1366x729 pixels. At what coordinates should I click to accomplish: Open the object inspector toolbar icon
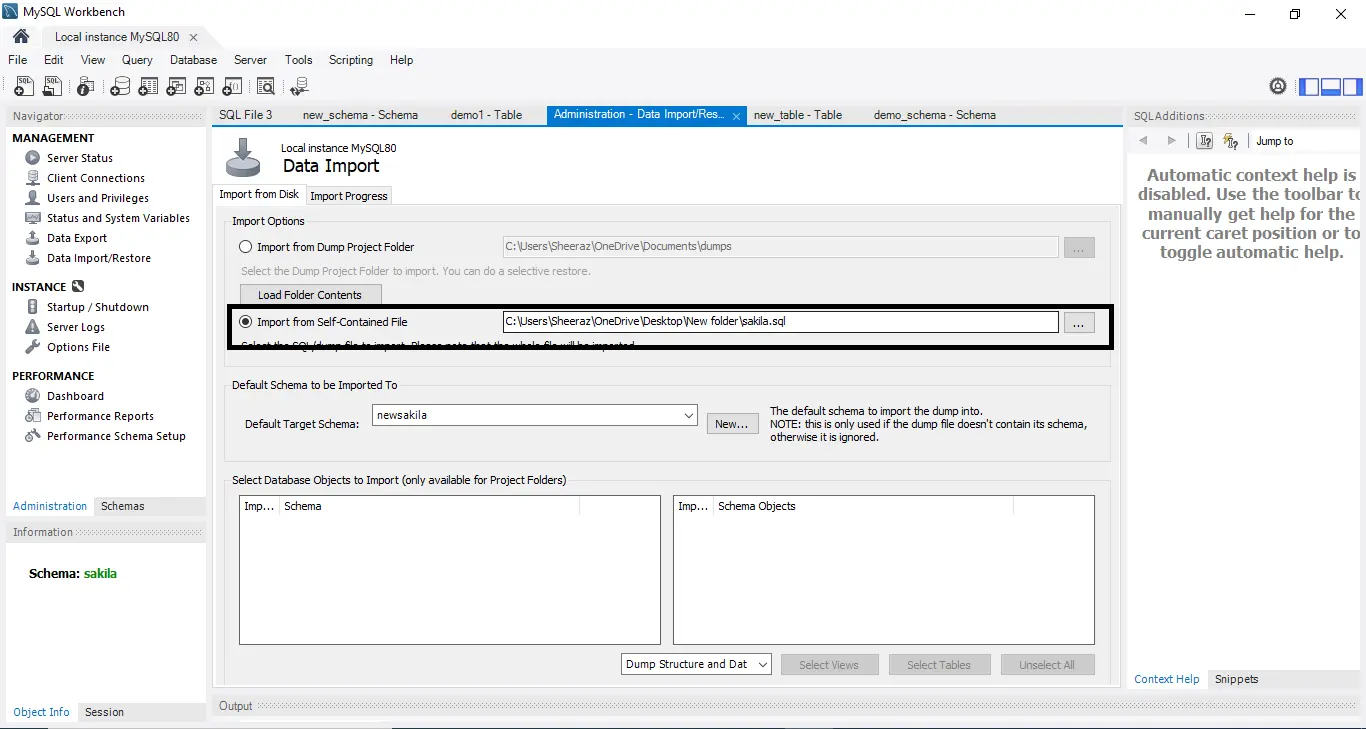point(87,87)
